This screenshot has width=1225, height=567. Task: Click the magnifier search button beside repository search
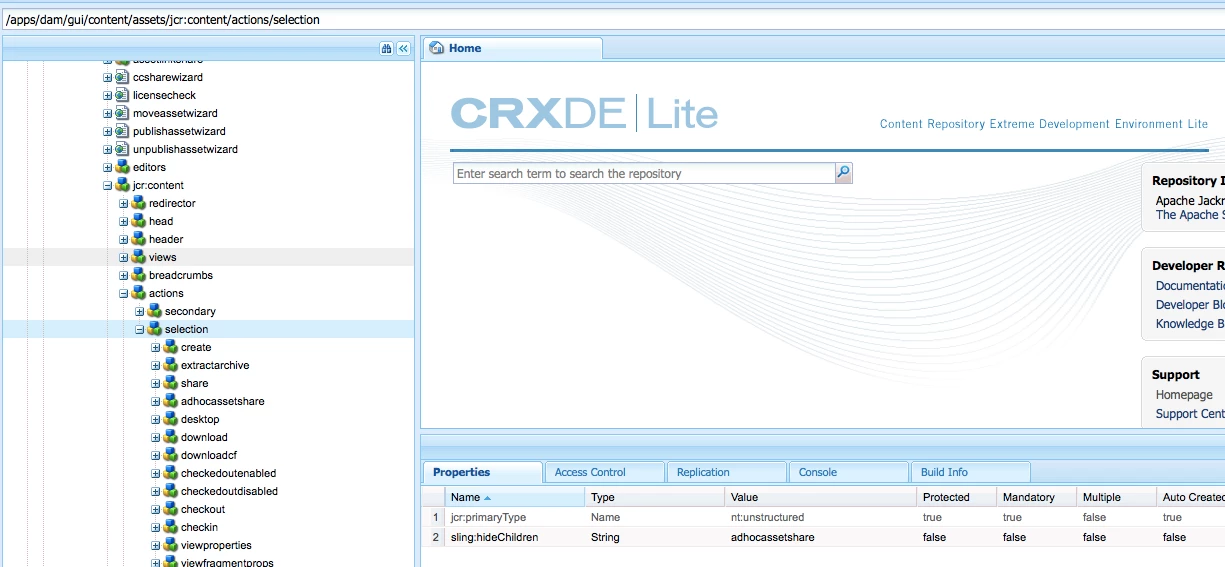point(843,173)
